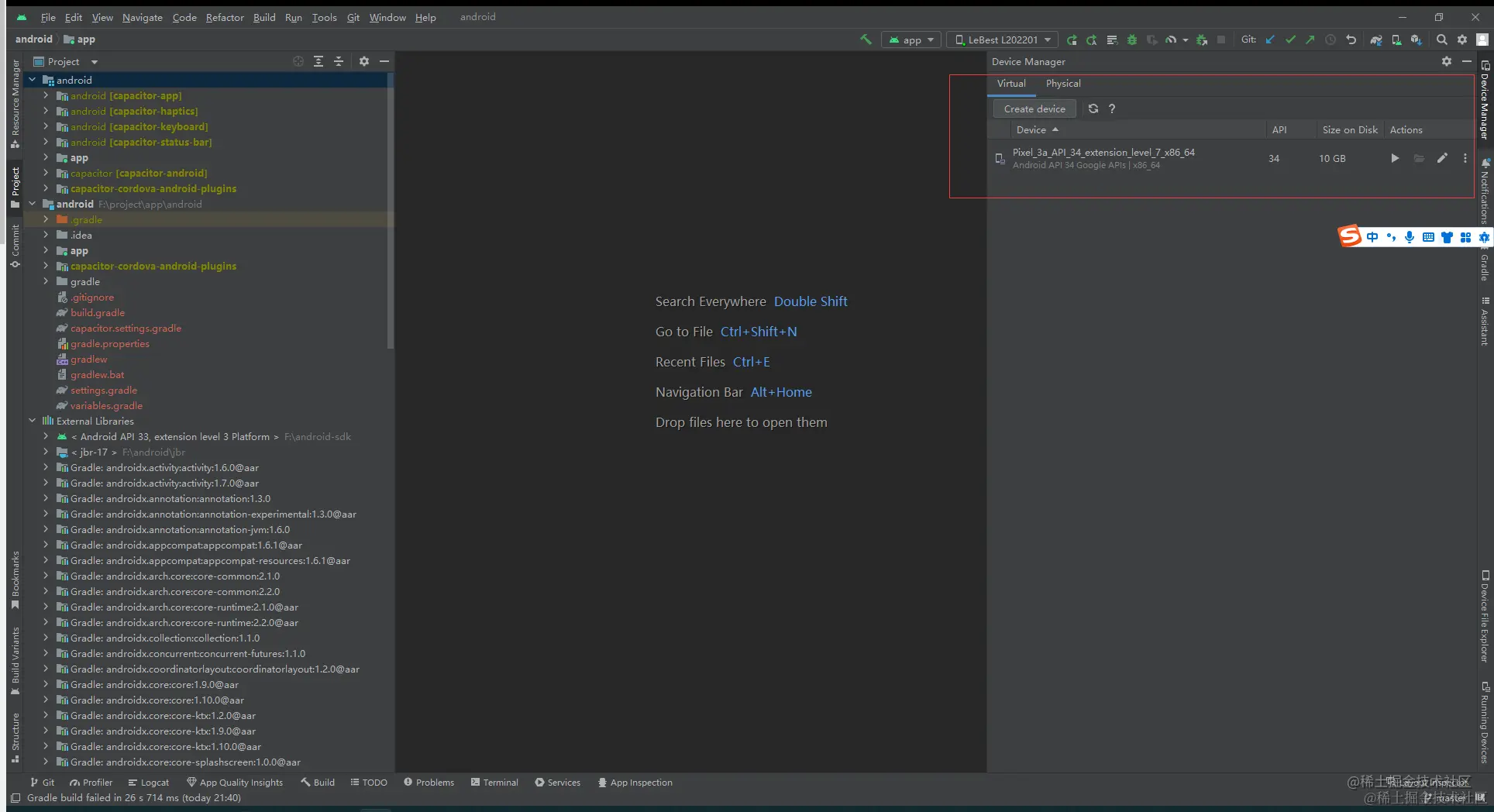Image resolution: width=1494 pixels, height=812 pixels.
Task: Start debugging with the green bug icon
Action: click(x=1132, y=40)
